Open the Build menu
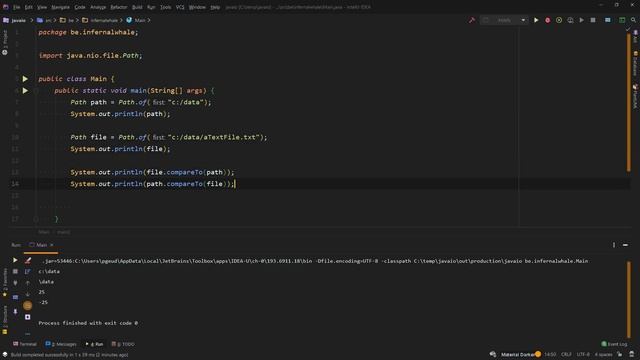640x360 pixels. [x=137, y=7]
